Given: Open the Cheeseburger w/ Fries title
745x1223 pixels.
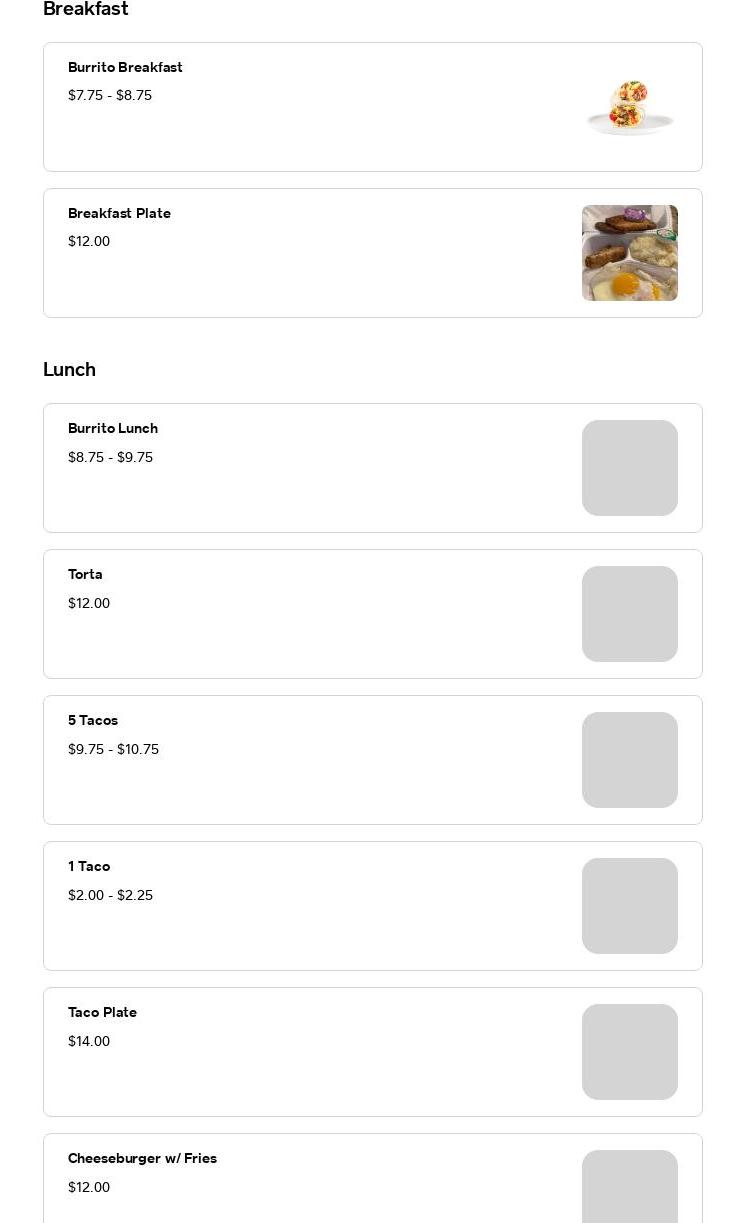Looking at the screenshot, I should coord(142,1159).
